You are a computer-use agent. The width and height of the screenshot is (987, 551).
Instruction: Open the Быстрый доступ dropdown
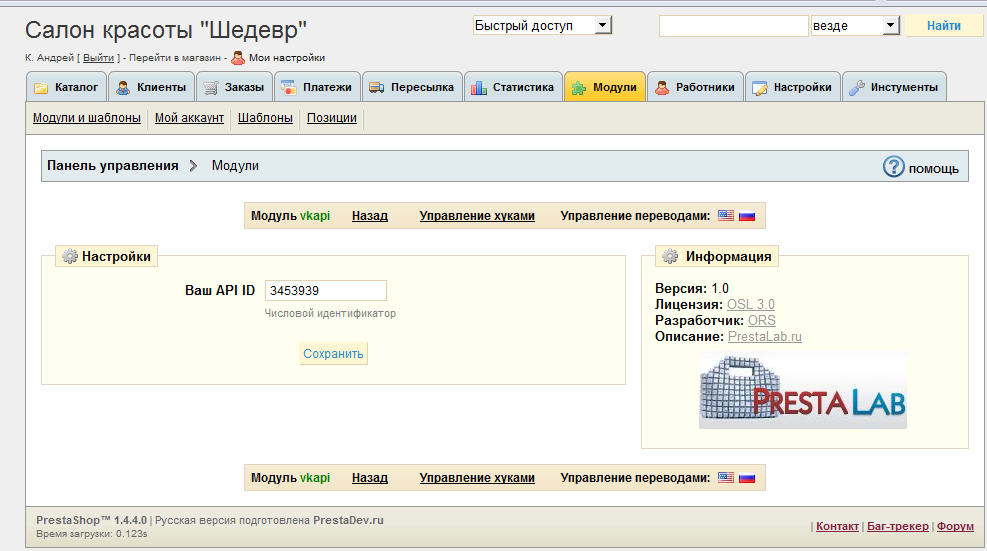pos(542,25)
